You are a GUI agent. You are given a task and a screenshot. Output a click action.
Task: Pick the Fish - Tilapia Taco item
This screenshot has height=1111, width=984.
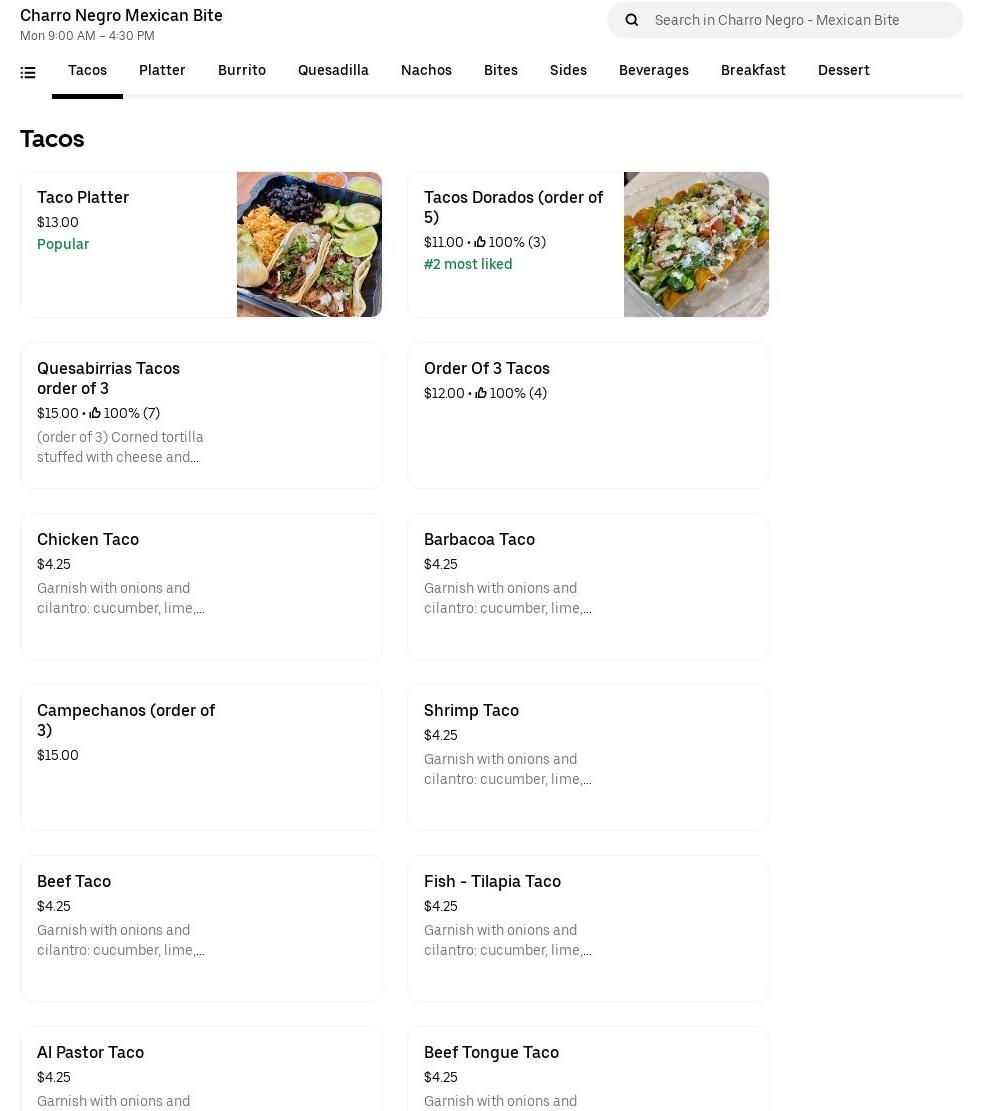pos(588,928)
